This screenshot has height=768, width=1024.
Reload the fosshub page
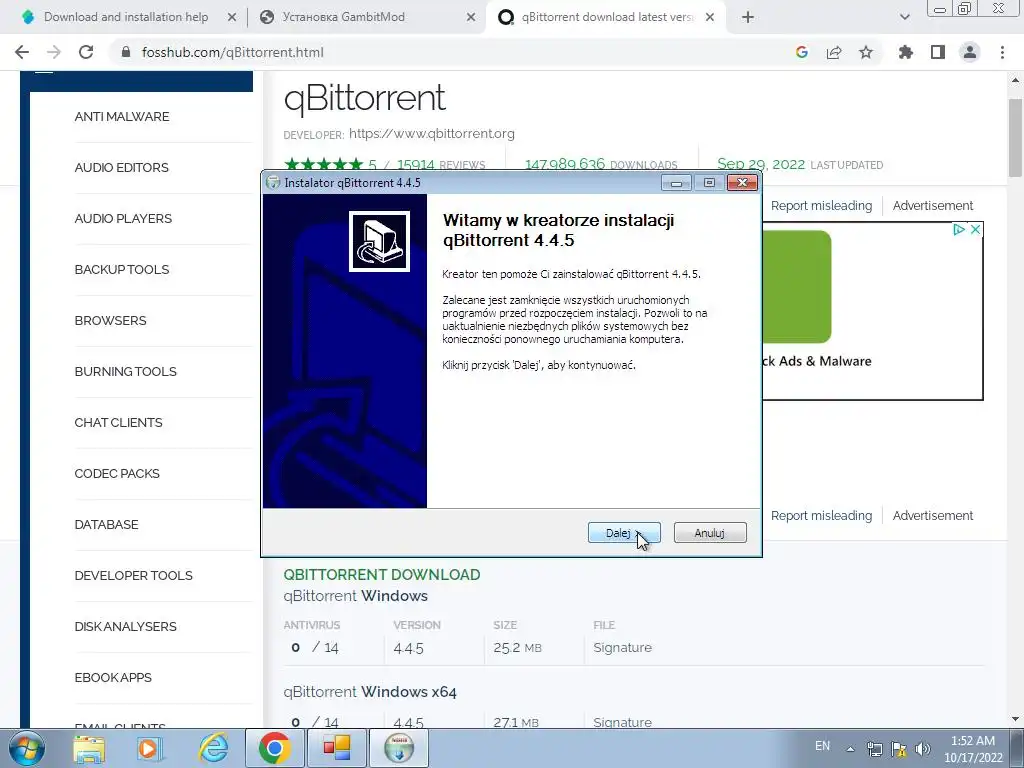[86, 52]
